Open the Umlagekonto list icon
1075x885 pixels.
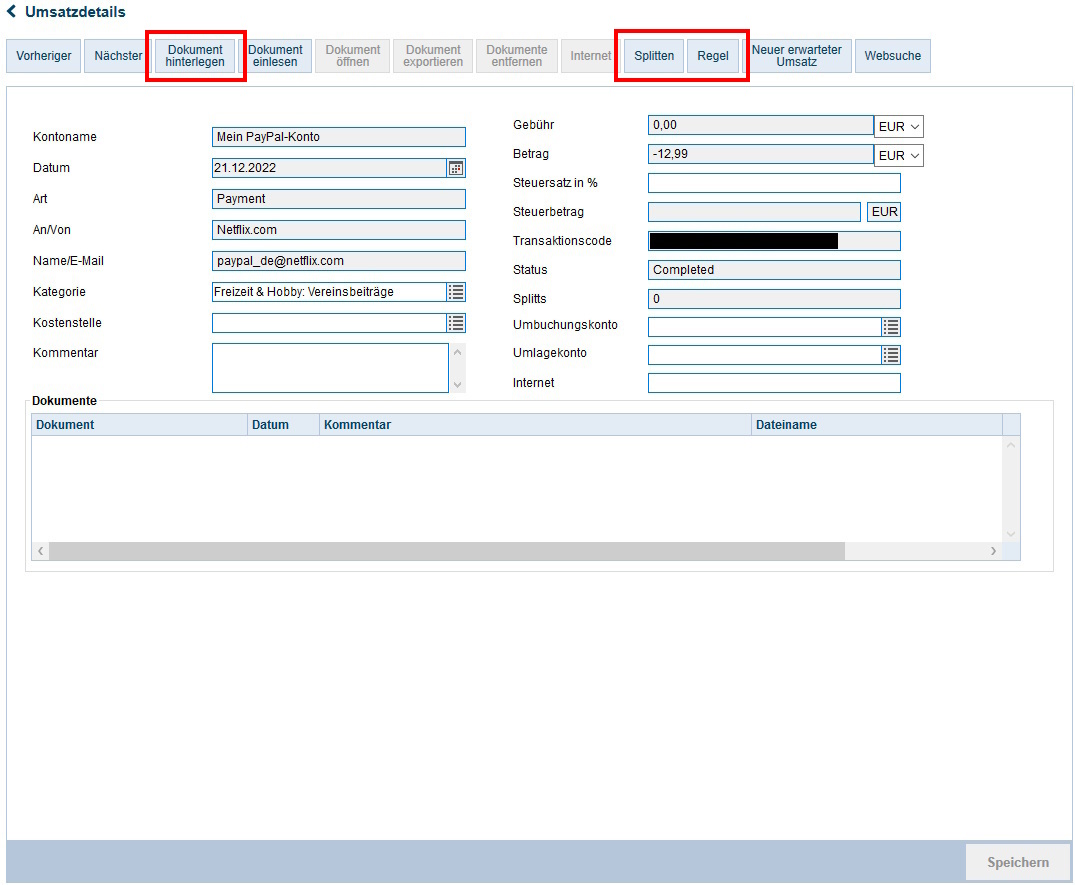891,355
